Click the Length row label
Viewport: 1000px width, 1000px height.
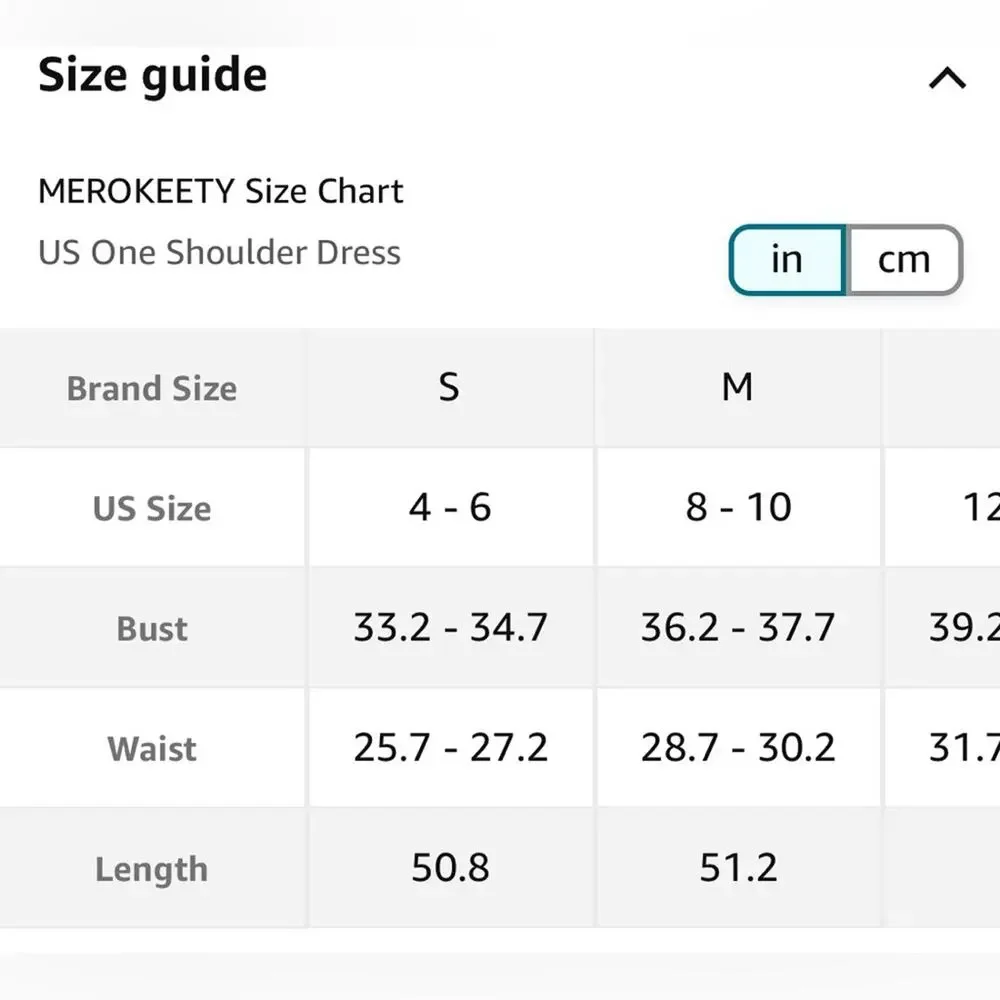(151, 868)
